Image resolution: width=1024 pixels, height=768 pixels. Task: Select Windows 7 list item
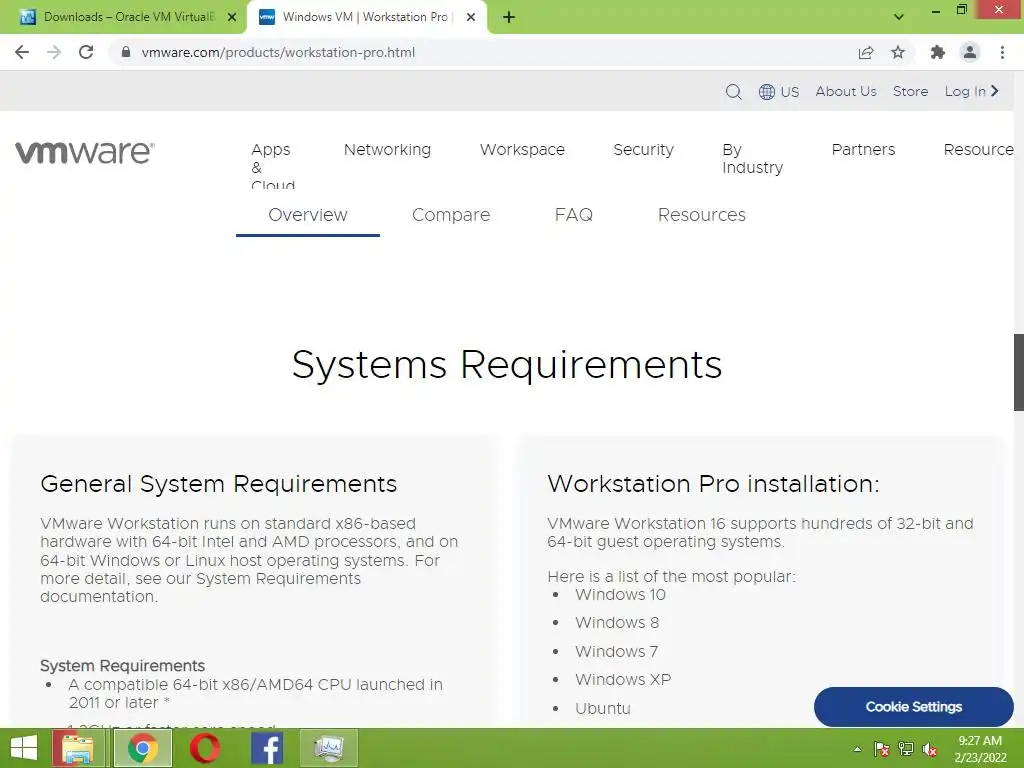point(616,651)
